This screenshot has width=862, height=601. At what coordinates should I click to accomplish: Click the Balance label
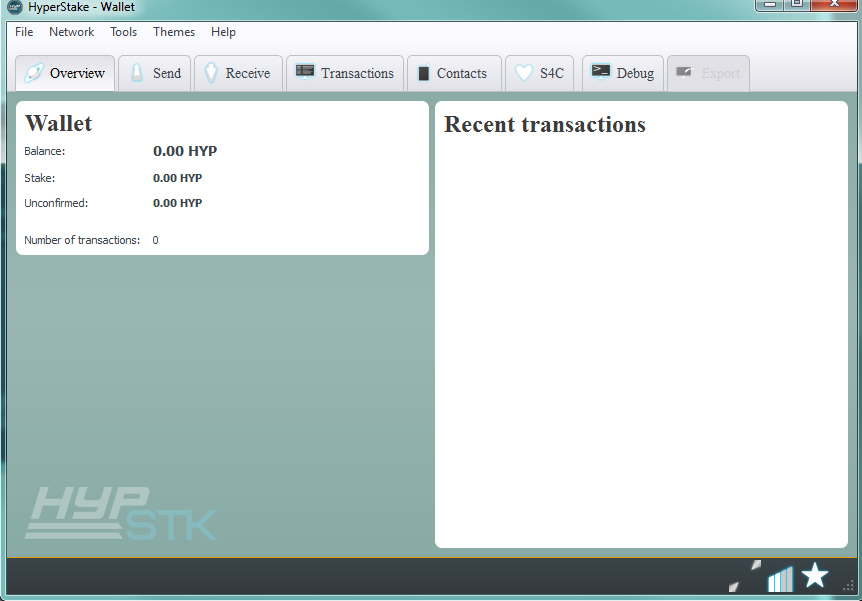[x=45, y=151]
